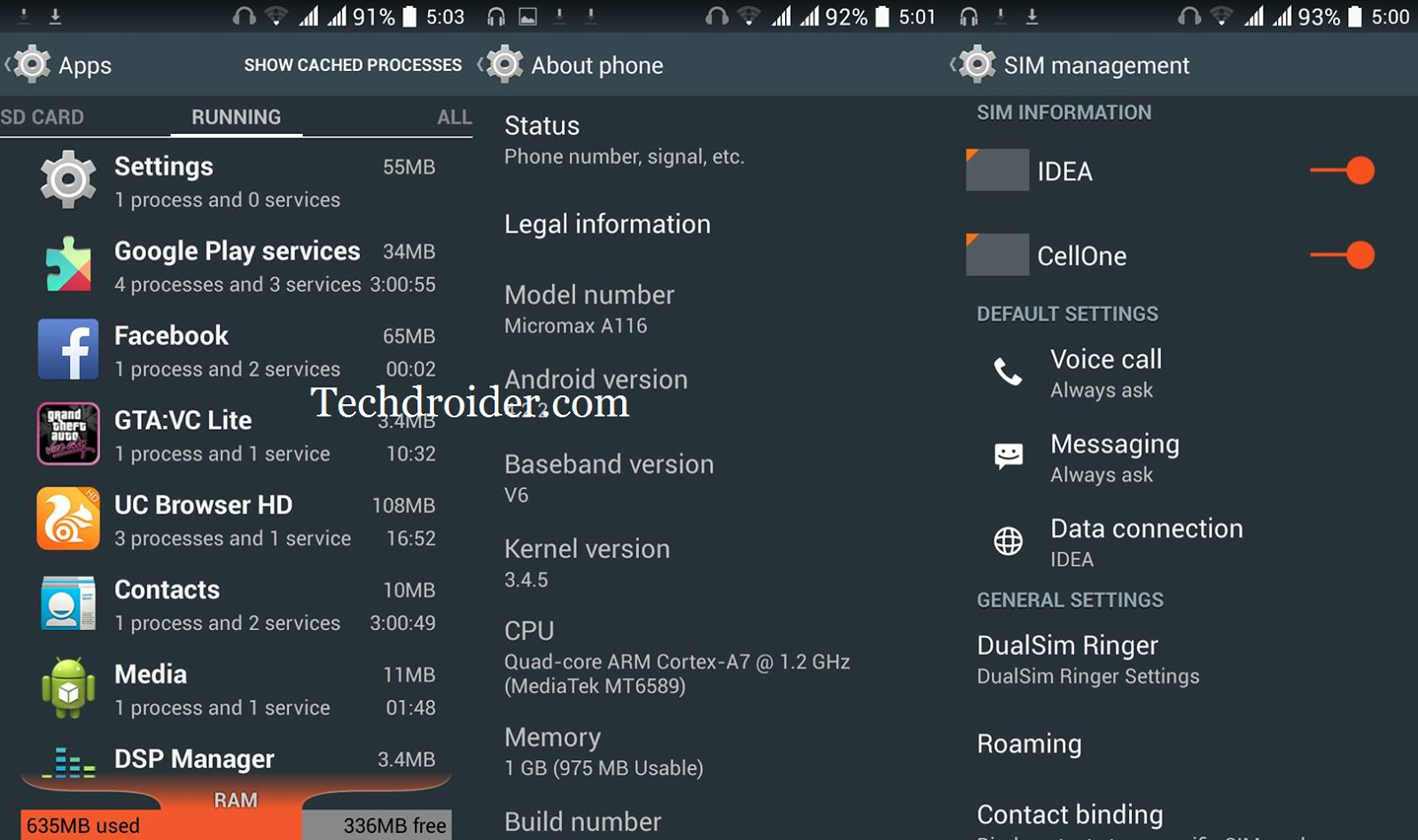Tap the 91% battery icon in the status bar
Screen dimensions: 1418x840
coord(409,17)
